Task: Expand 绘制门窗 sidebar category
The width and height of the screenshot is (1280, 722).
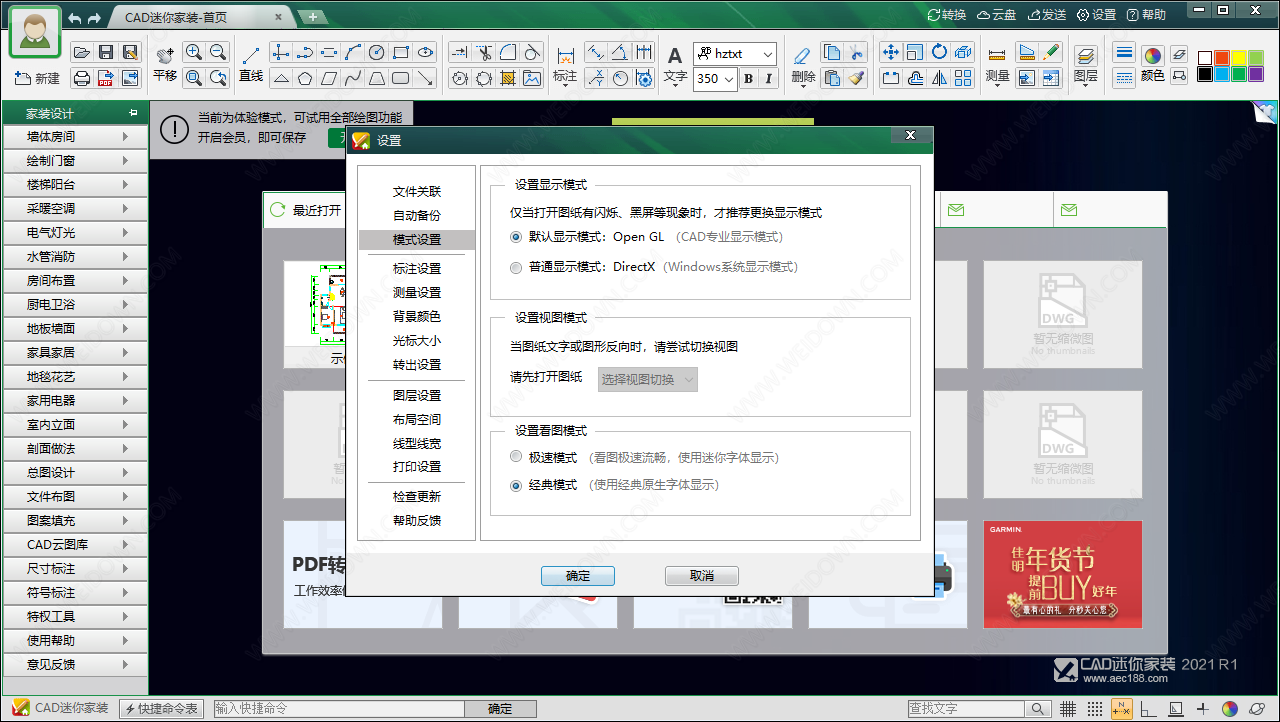Action: (75, 160)
